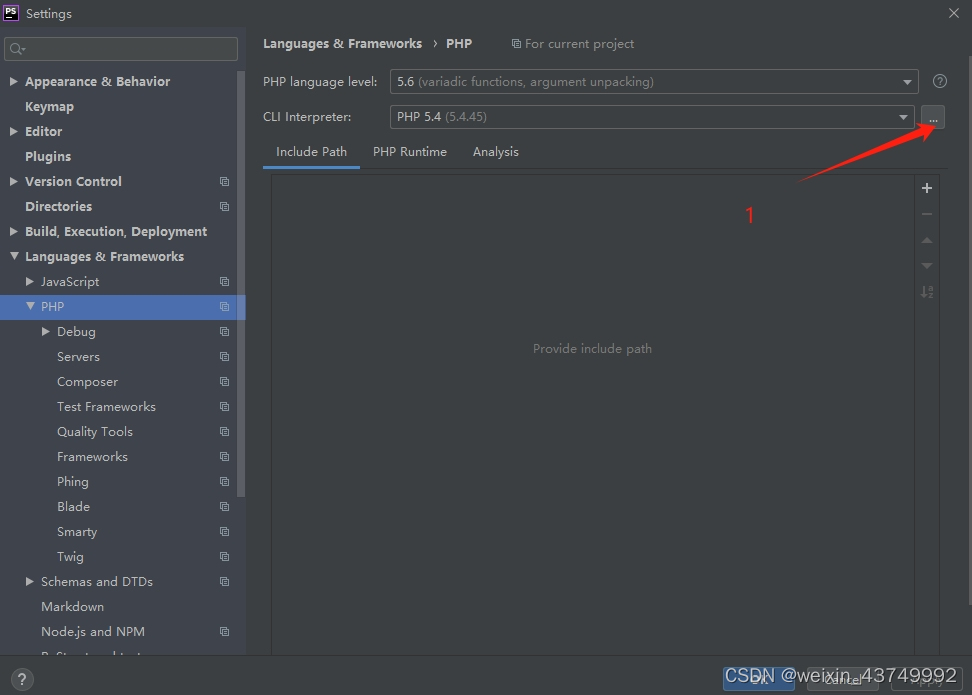Open the CLI Interpreter dropdown
Image resolution: width=972 pixels, height=695 pixels.
[x=902, y=116]
